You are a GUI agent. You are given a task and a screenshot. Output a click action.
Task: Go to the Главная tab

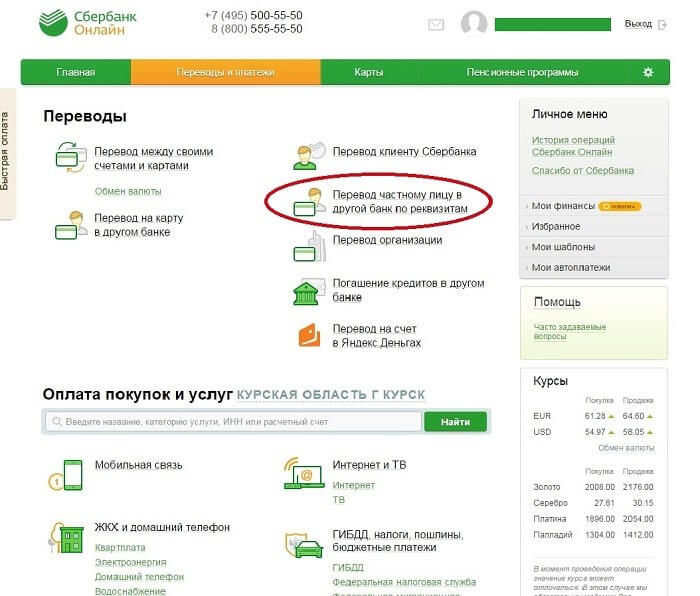coord(75,72)
